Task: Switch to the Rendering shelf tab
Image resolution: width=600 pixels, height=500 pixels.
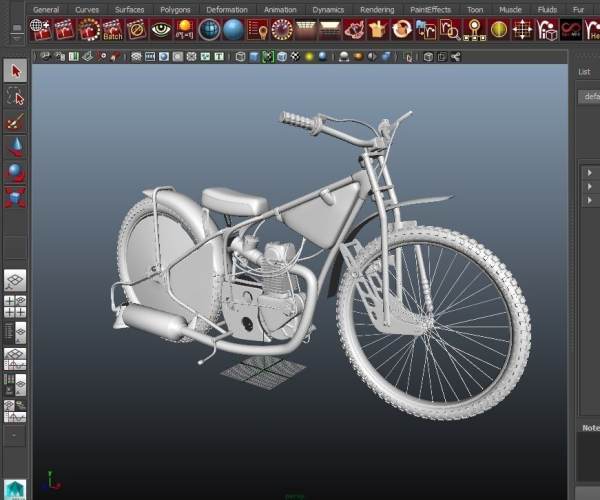Action: pos(377,10)
